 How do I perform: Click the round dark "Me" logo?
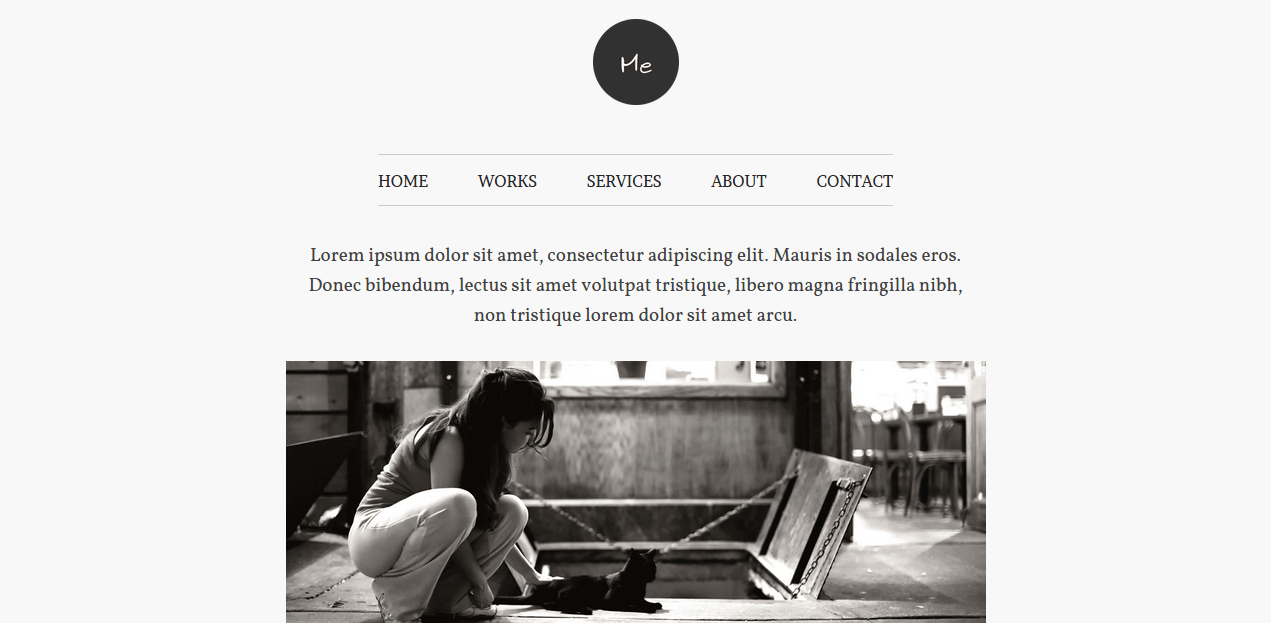(636, 62)
